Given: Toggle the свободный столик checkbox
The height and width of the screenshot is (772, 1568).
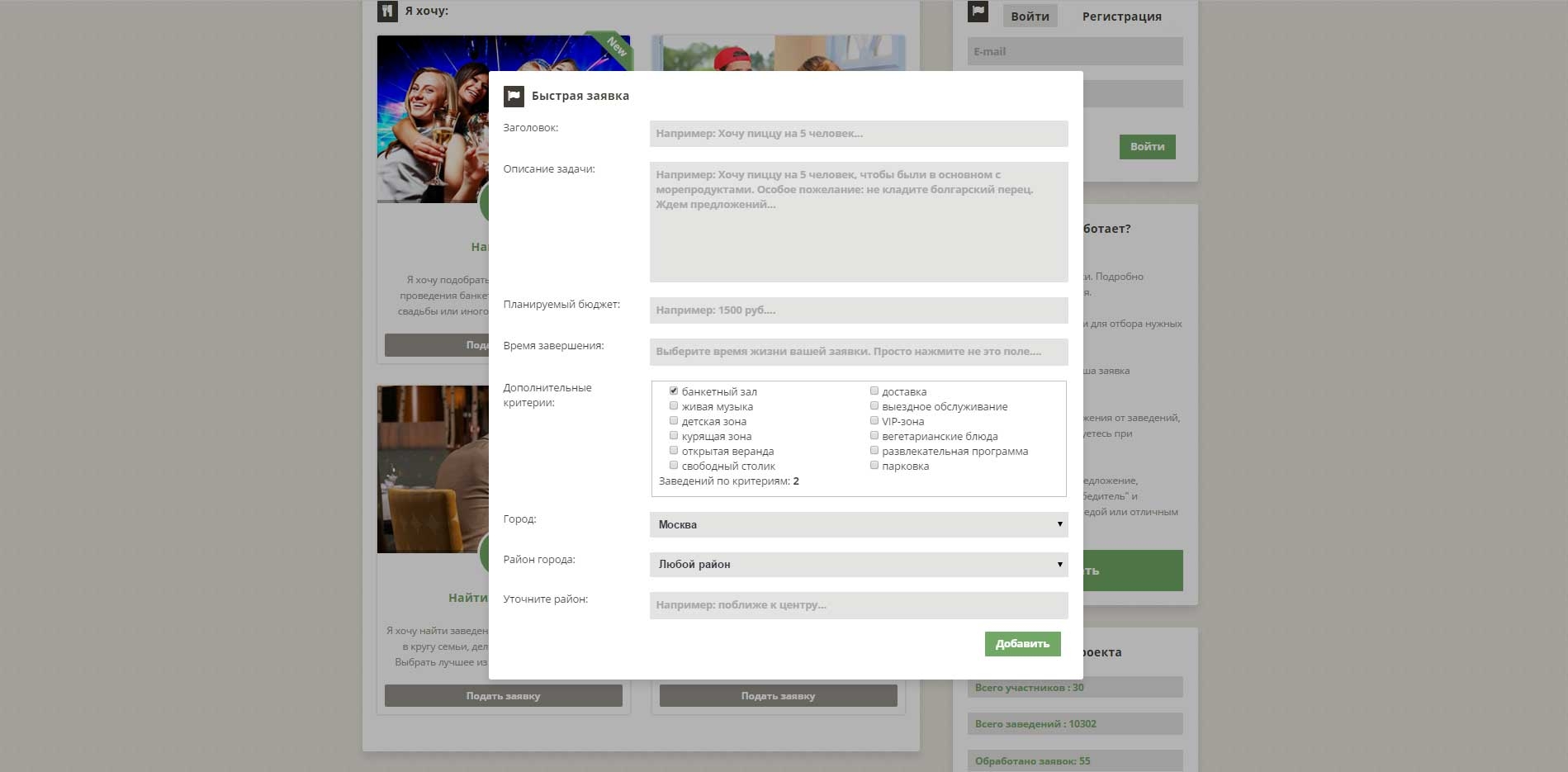Looking at the screenshot, I should (x=674, y=466).
